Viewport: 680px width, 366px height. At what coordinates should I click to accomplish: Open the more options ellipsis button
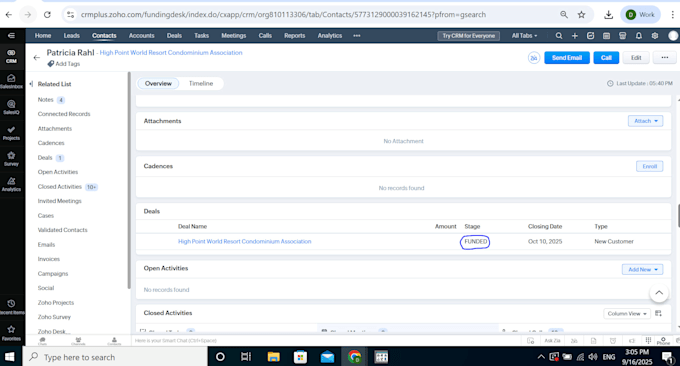pyautogui.click(x=664, y=58)
